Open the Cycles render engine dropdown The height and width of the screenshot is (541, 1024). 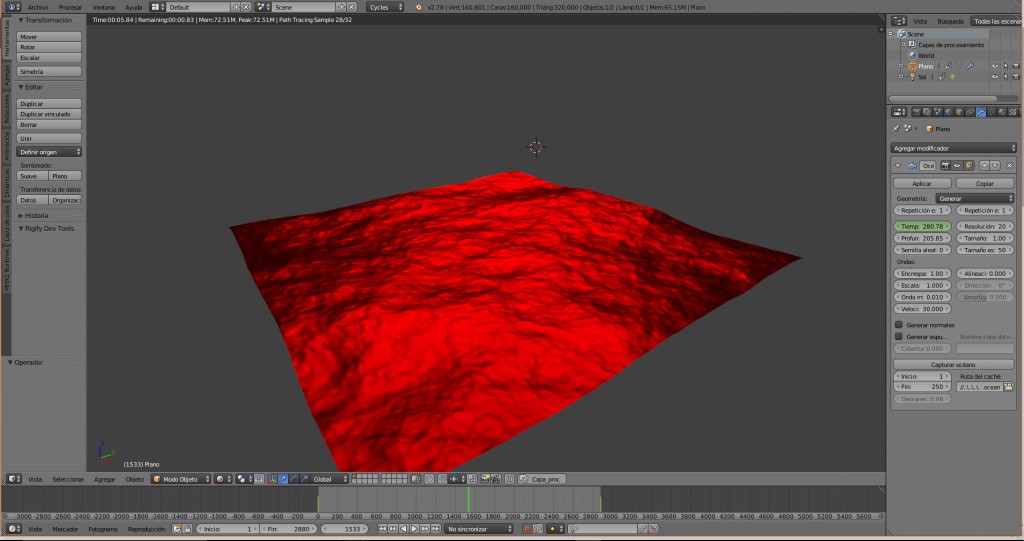point(385,7)
